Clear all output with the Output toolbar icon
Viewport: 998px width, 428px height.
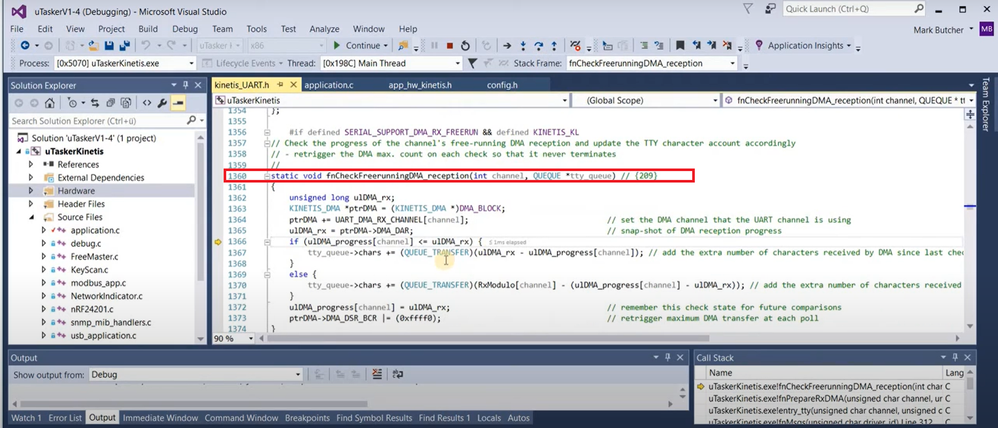click(377, 374)
